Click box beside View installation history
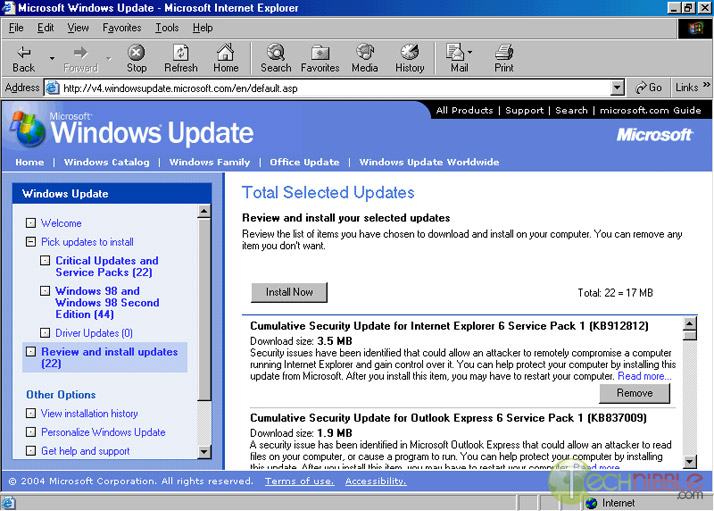Screen dimensions: 714x511 (31, 413)
